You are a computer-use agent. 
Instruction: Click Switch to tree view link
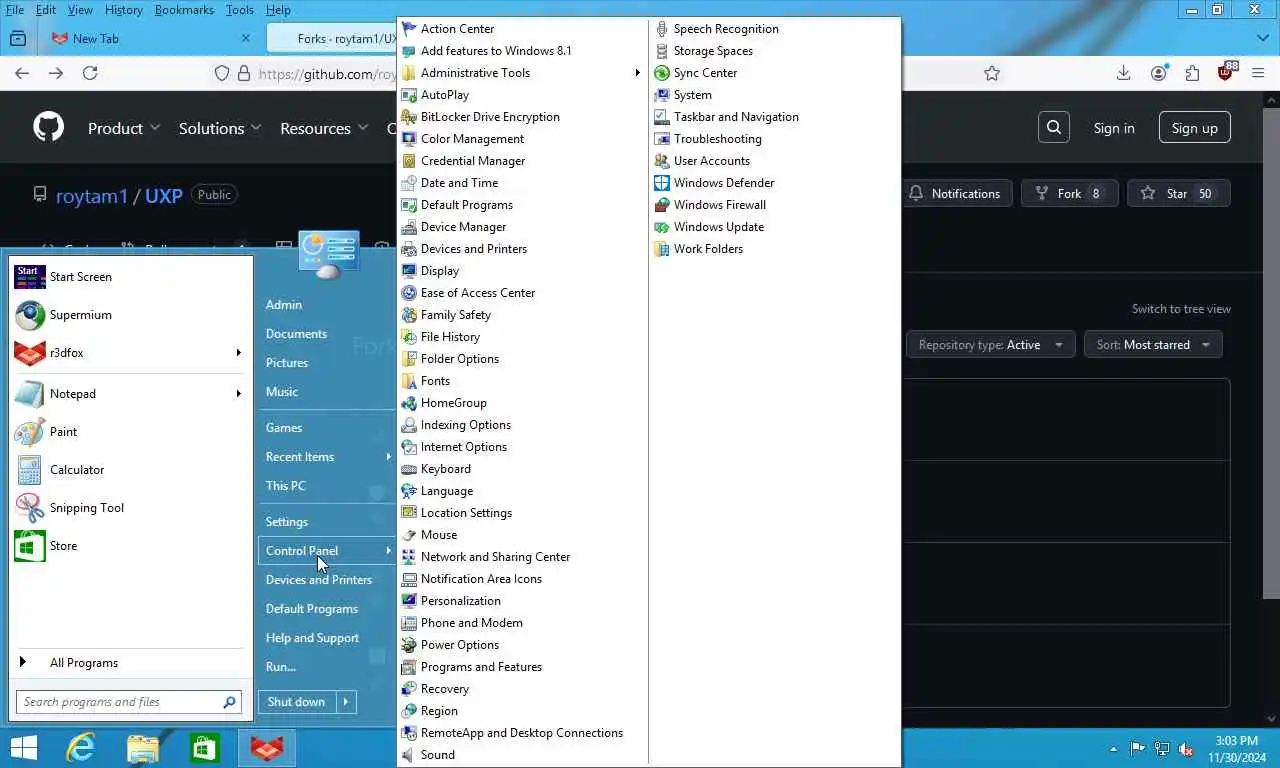(1181, 309)
